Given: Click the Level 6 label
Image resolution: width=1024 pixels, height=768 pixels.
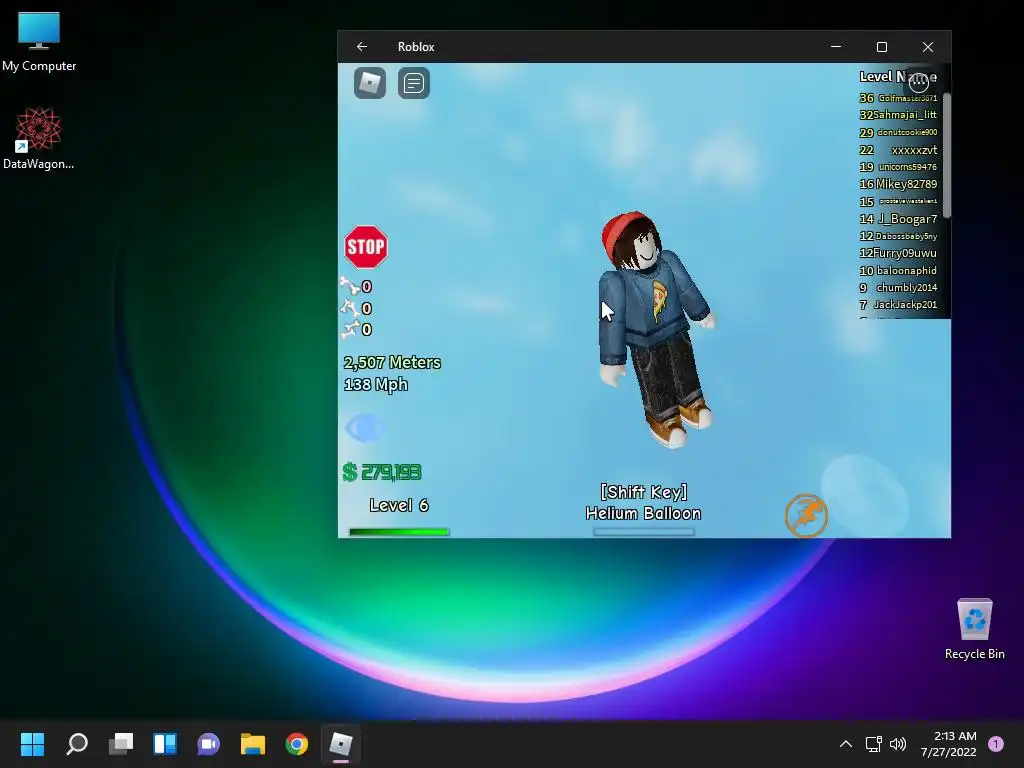Looking at the screenshot, I should click(x=399, y=505).
